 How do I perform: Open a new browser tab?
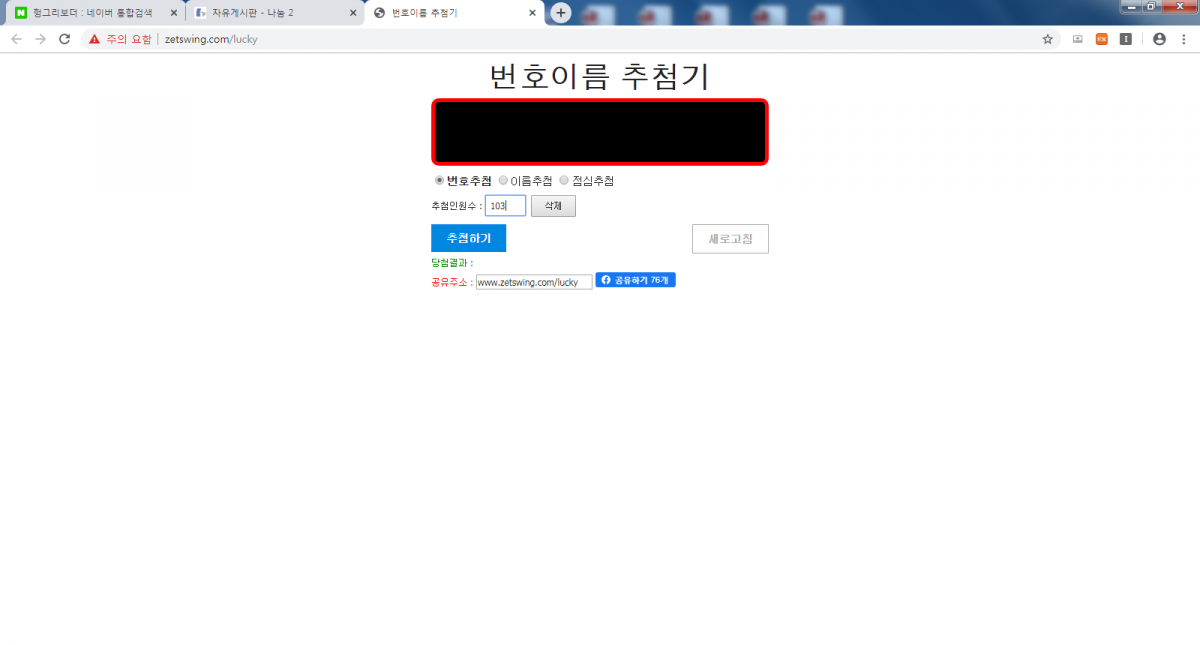tap(561, 13)
